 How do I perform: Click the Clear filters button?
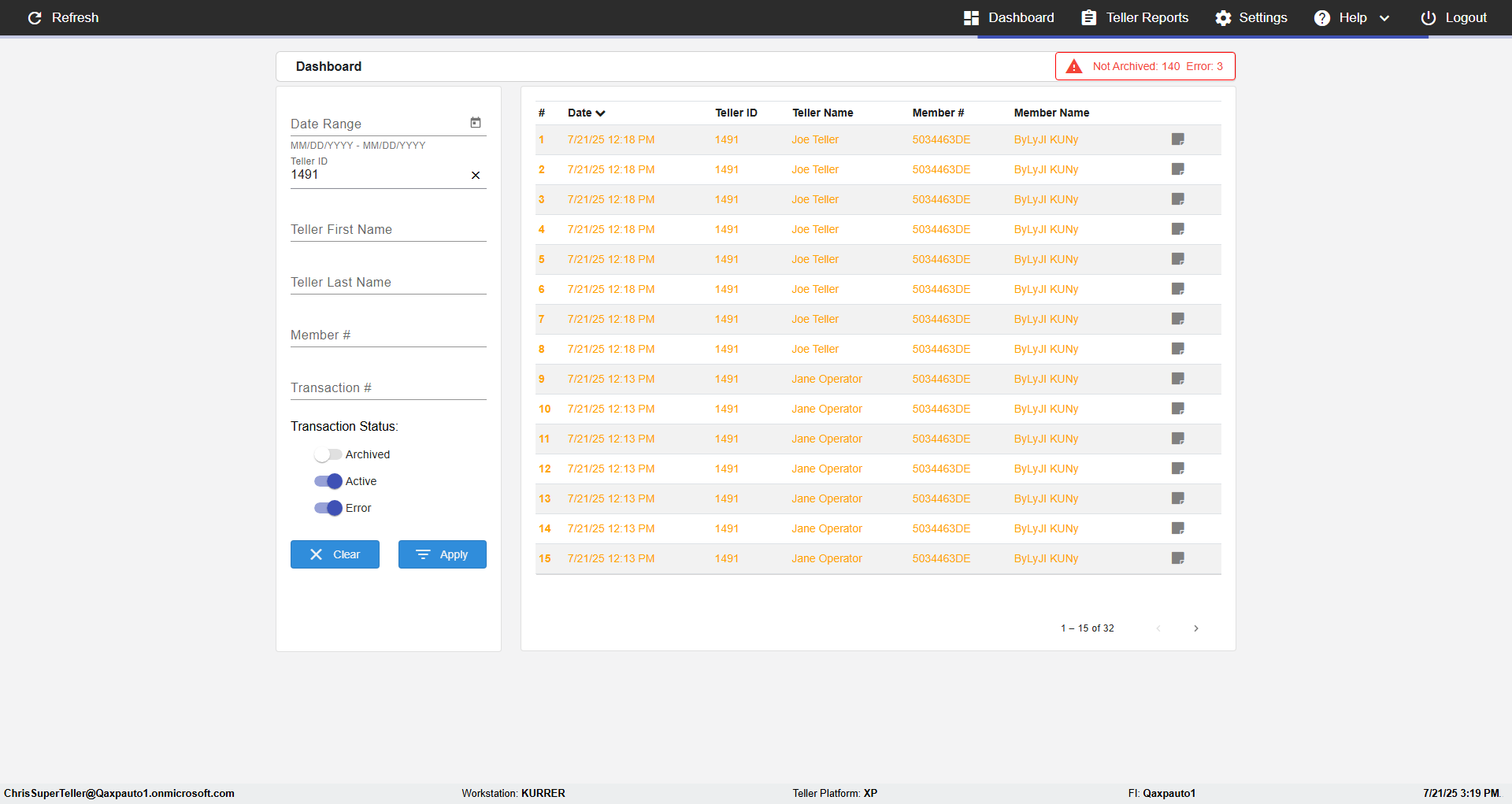coord(335,554)
